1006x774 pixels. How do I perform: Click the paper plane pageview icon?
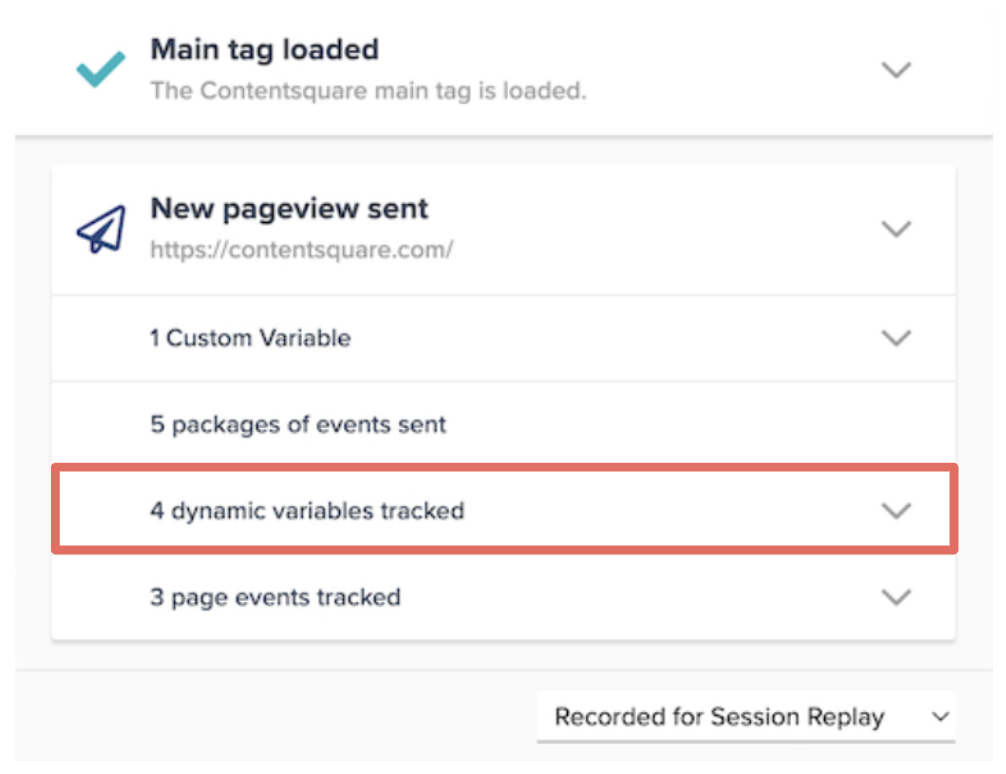click(101, 229)
